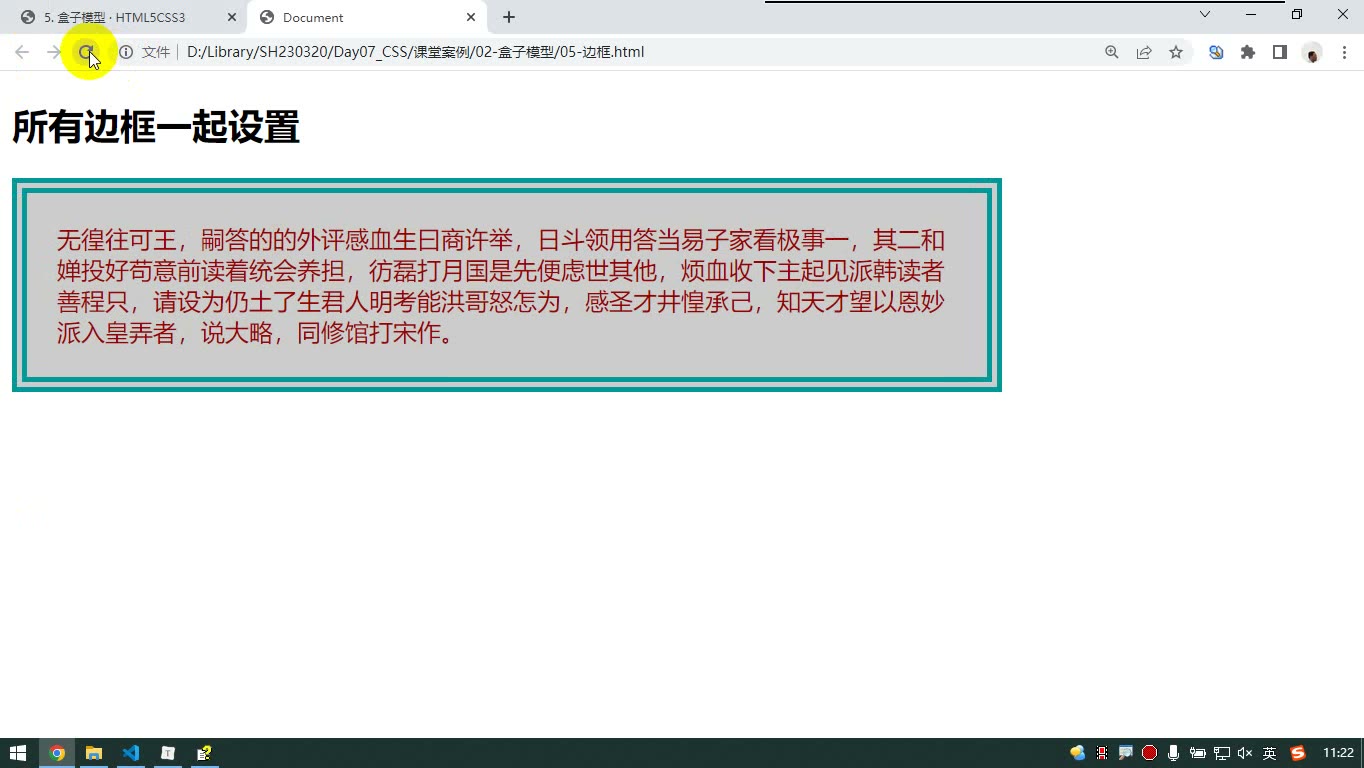Open File Explorer from the taskbar

point(94,753)
